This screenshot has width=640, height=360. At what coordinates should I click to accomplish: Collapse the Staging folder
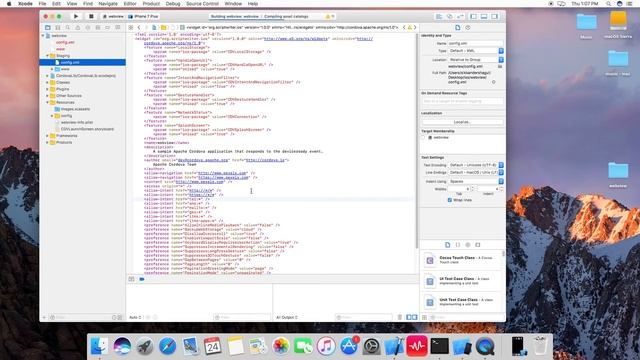point(47,56)
